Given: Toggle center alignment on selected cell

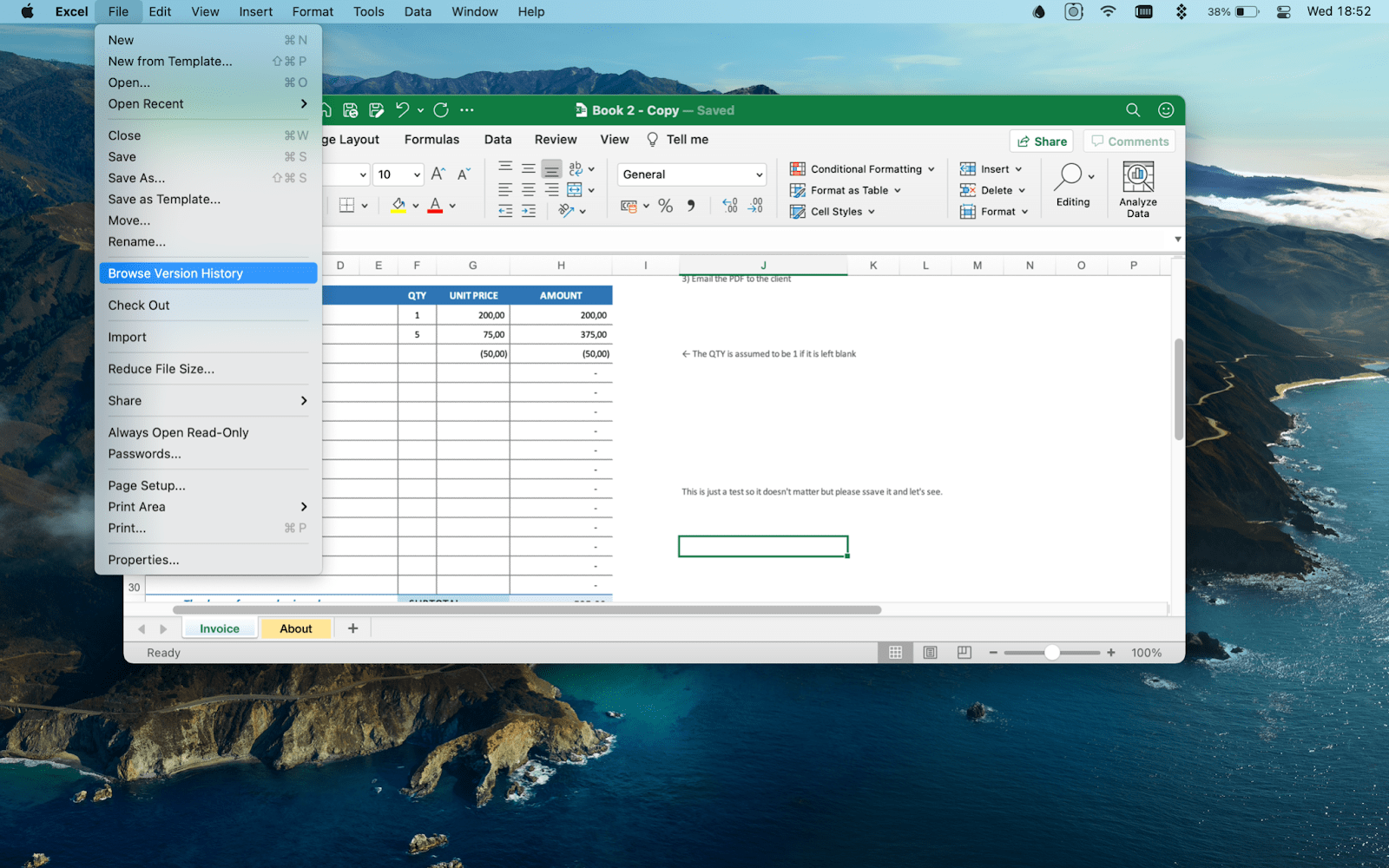Looking at the screenshot, I should click(527, 189).
